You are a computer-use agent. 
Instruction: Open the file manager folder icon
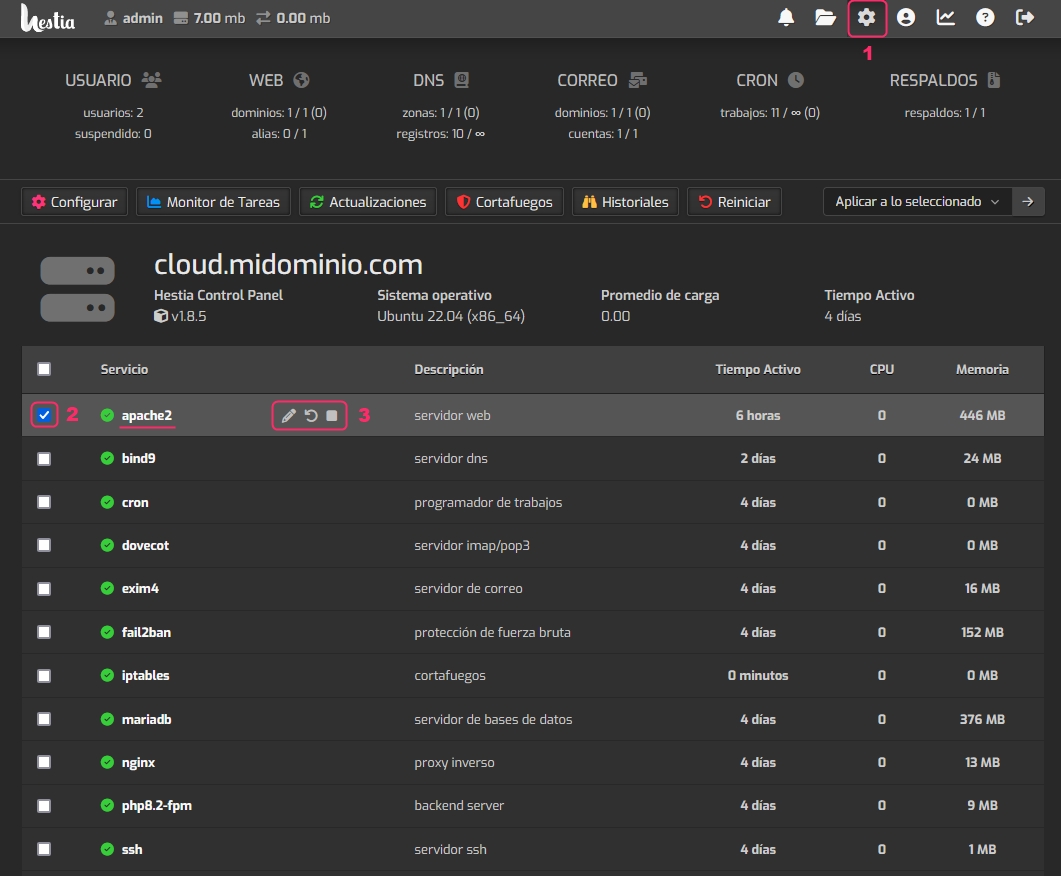[x=825, y=17]
